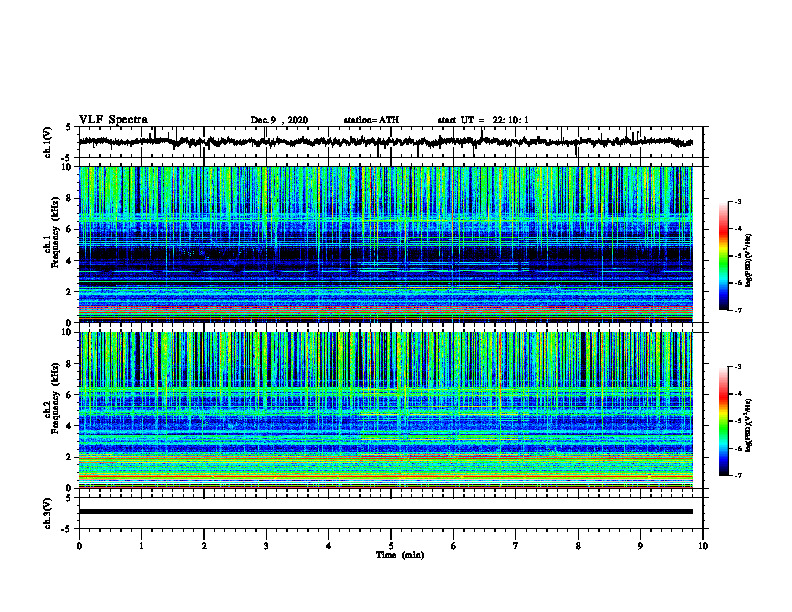Click the ch.2 color bar "-7" label
The height and width of the screenshot is (612, 792).
point(738,475)
